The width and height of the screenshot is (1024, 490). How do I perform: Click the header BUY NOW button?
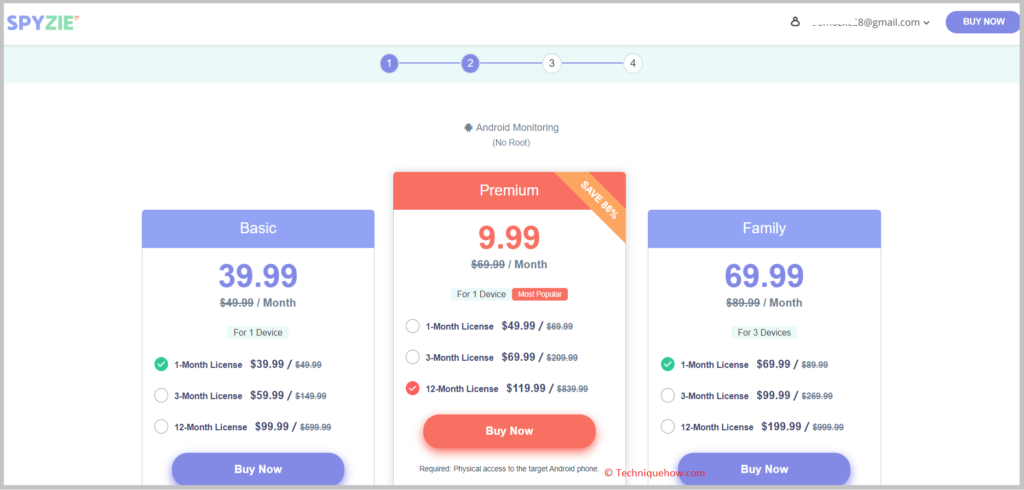point(982,21)
